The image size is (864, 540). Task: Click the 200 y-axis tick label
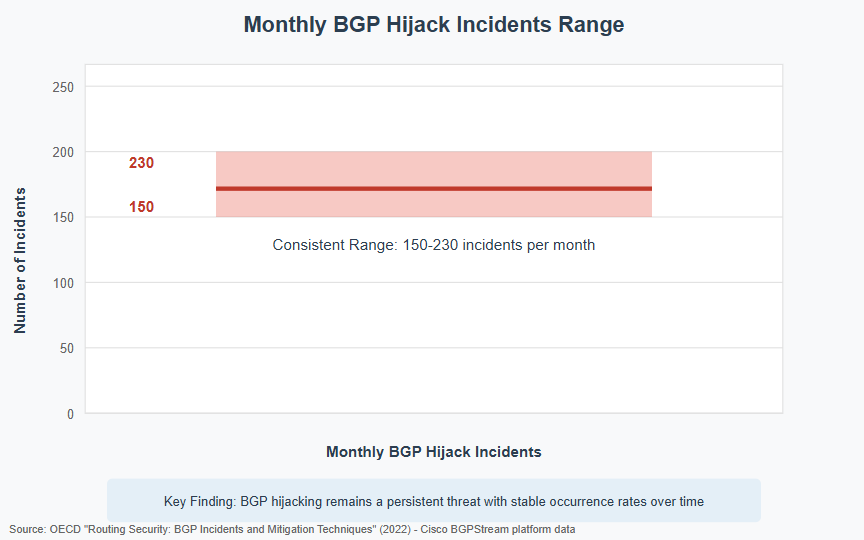point(63,152)
